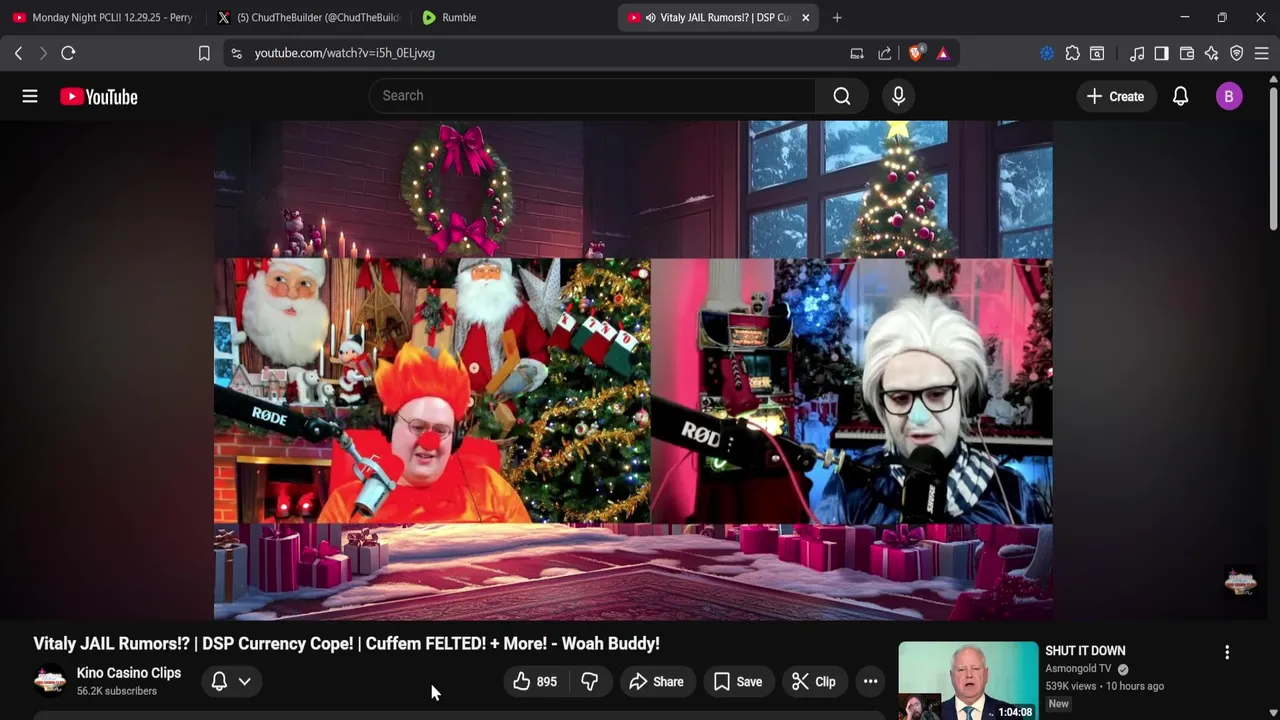The width and height of the screenshot is (1280, 720).
Task: Create a Clip from the video
Action: point(814,682)
